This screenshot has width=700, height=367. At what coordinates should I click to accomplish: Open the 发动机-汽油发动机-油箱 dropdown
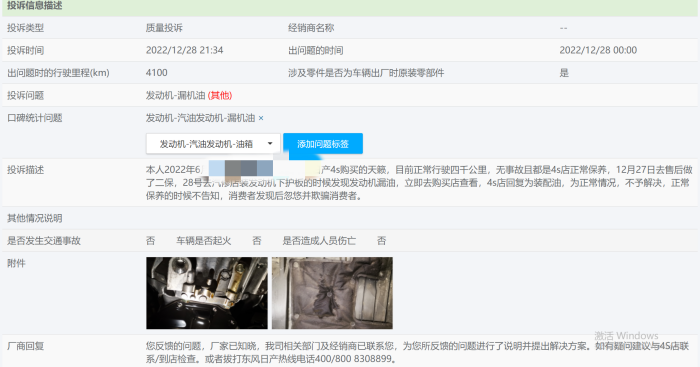(x=213, y=144)
